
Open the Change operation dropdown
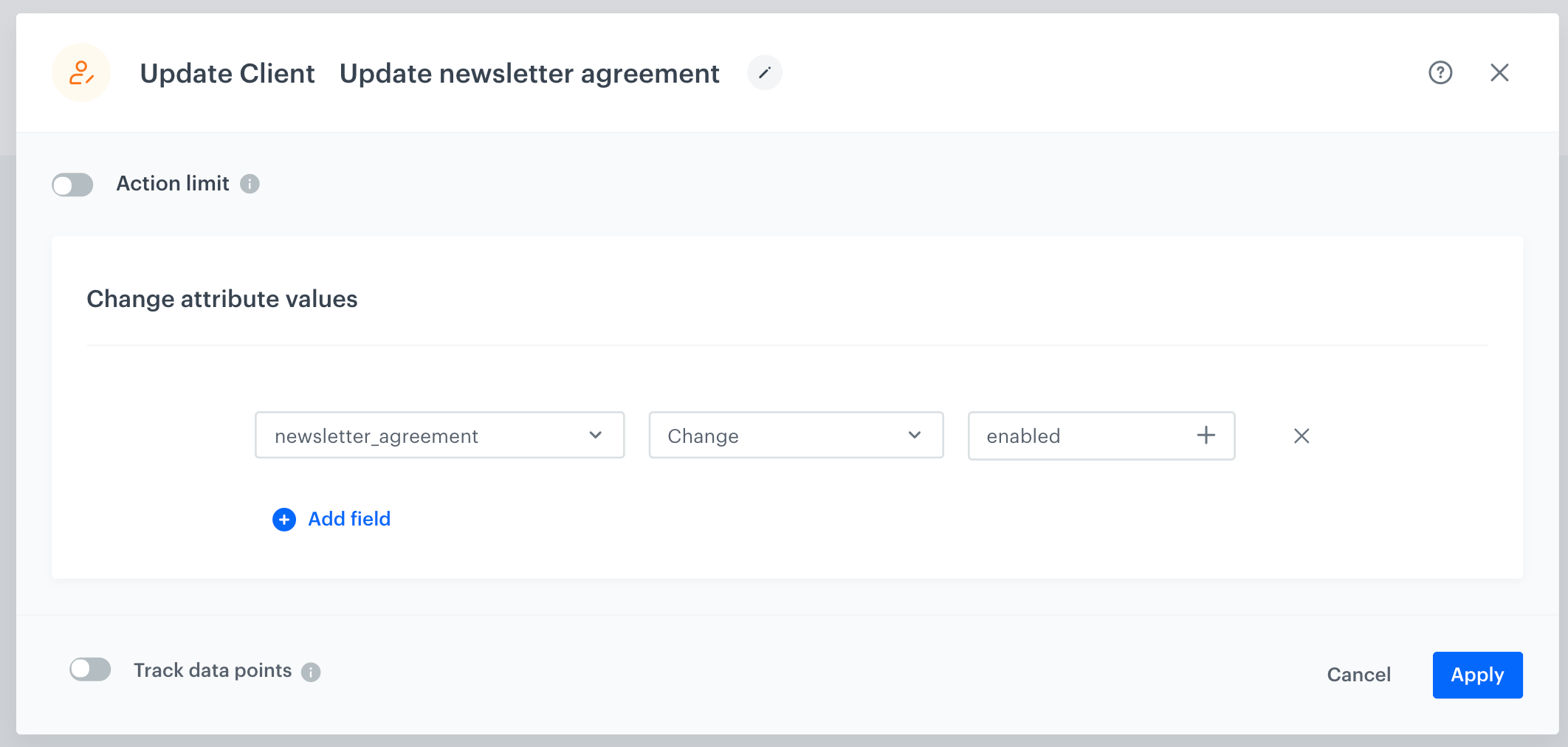pos(796,436)
